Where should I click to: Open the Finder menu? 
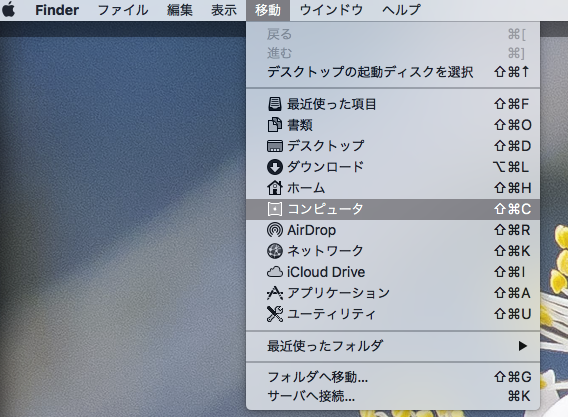coord(57,10)
